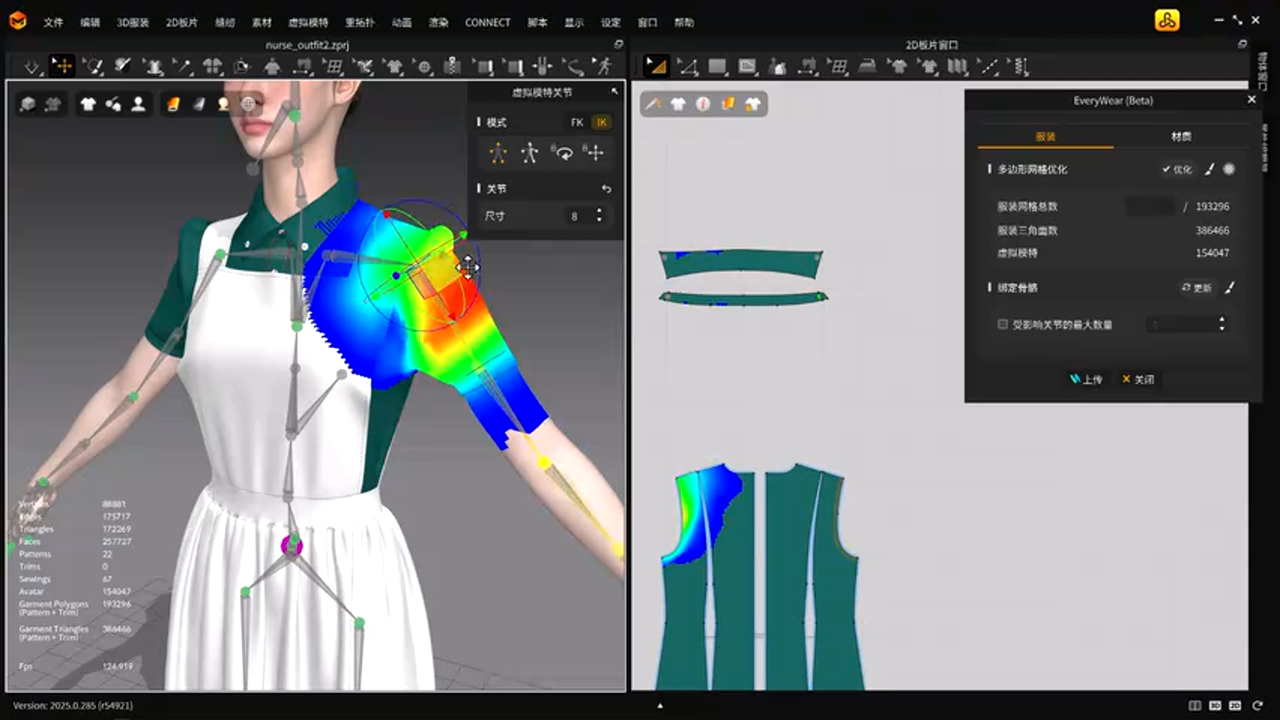Click the zipper tool icon in 3D toolbar
1280x720 pixels.
(452, 66)
